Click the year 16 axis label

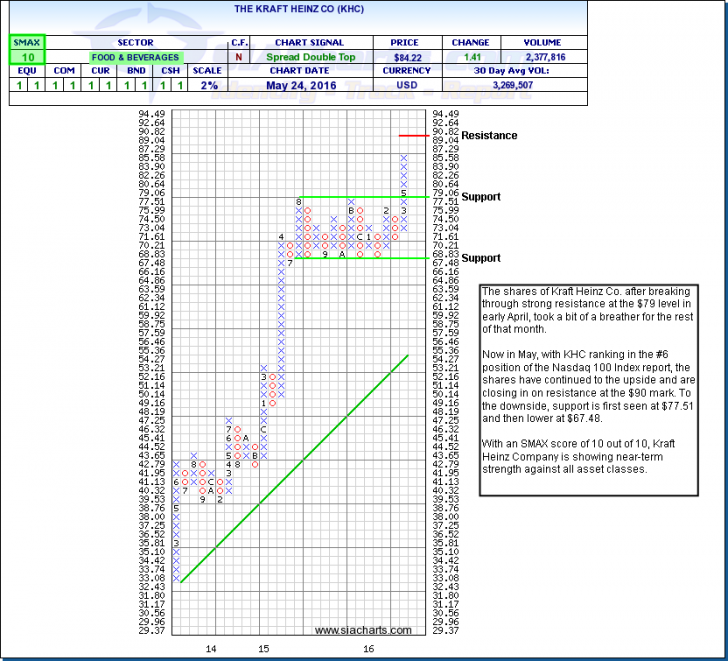pyautogui.click(x=368, y=649)
